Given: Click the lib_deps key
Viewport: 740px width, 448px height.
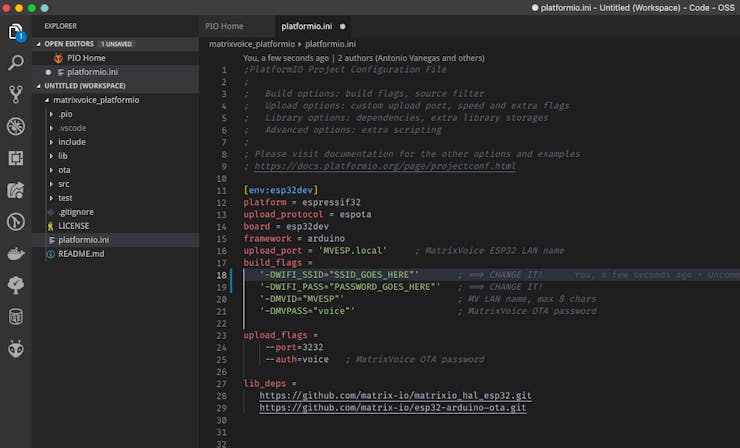Looking at the screenshot, I should pos(265,383).
